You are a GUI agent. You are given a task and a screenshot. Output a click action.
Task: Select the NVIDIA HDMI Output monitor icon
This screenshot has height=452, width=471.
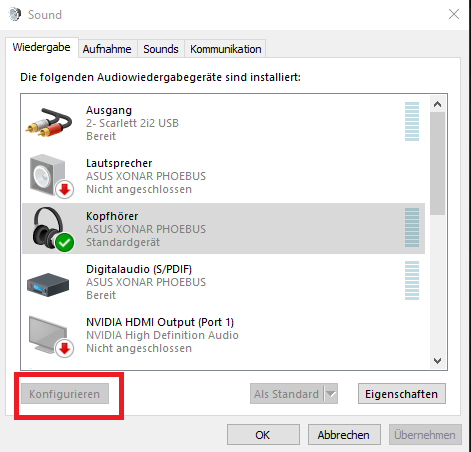(50, 336)
